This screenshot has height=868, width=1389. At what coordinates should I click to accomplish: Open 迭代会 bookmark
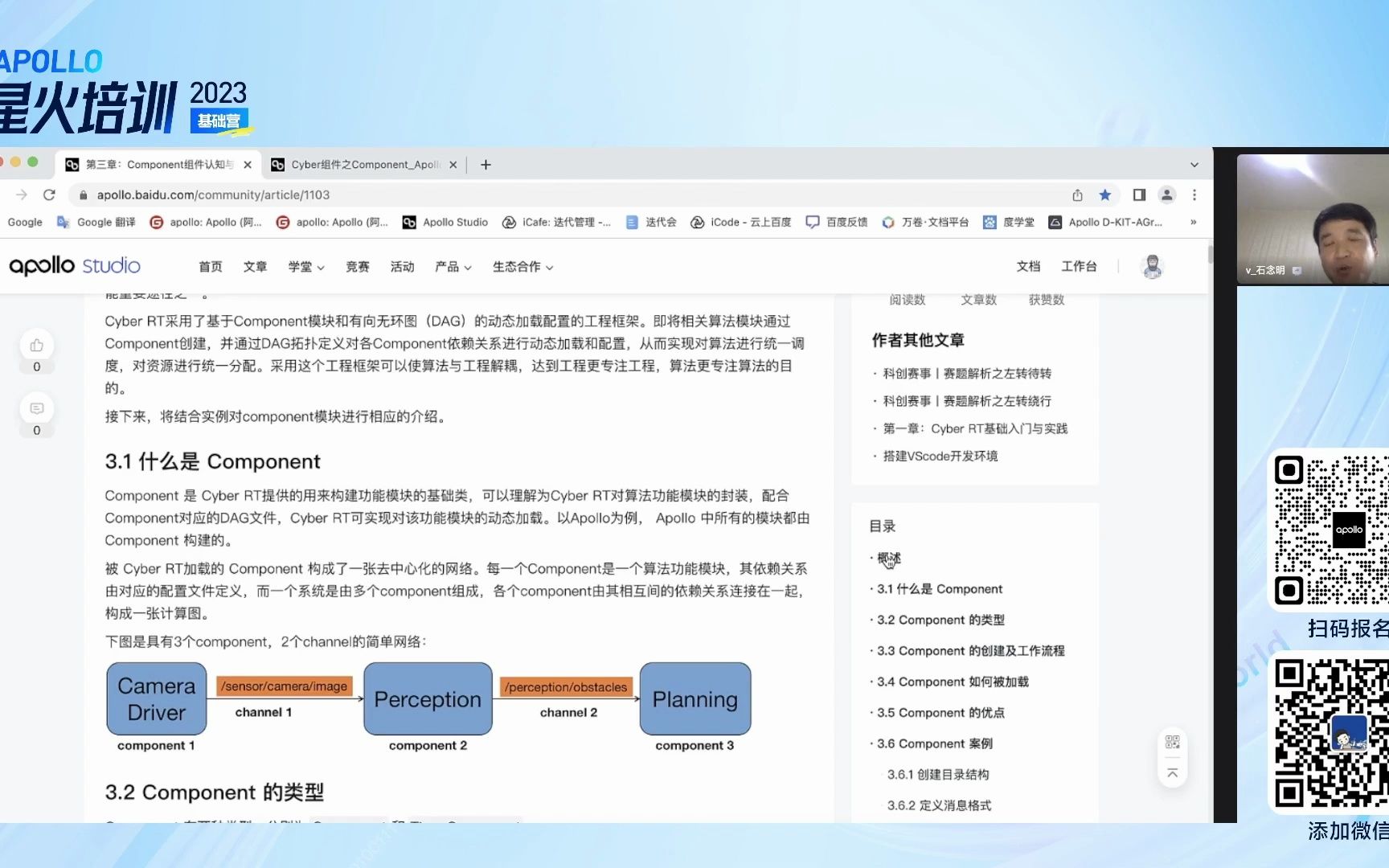click(651, 222)
